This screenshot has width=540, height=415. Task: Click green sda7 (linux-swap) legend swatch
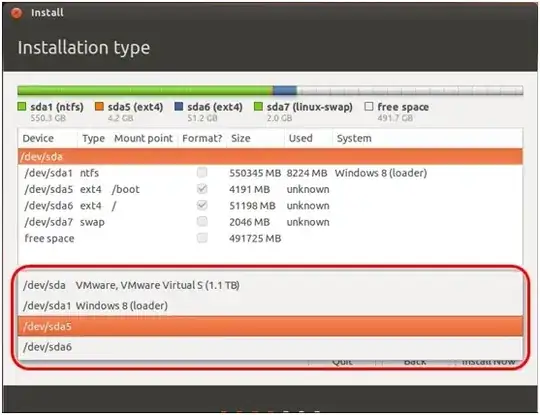(258, 106)
